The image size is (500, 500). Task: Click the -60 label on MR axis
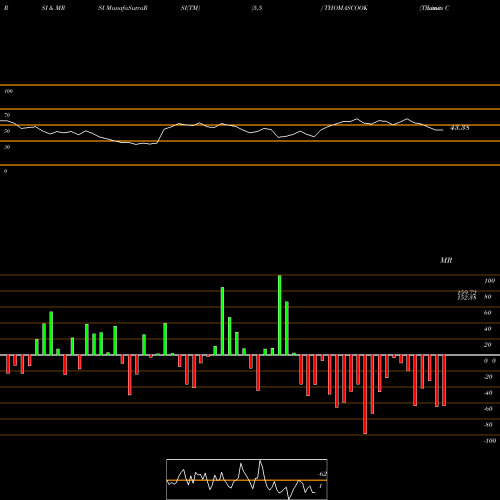pyautogui.click(x=488, y=409)
